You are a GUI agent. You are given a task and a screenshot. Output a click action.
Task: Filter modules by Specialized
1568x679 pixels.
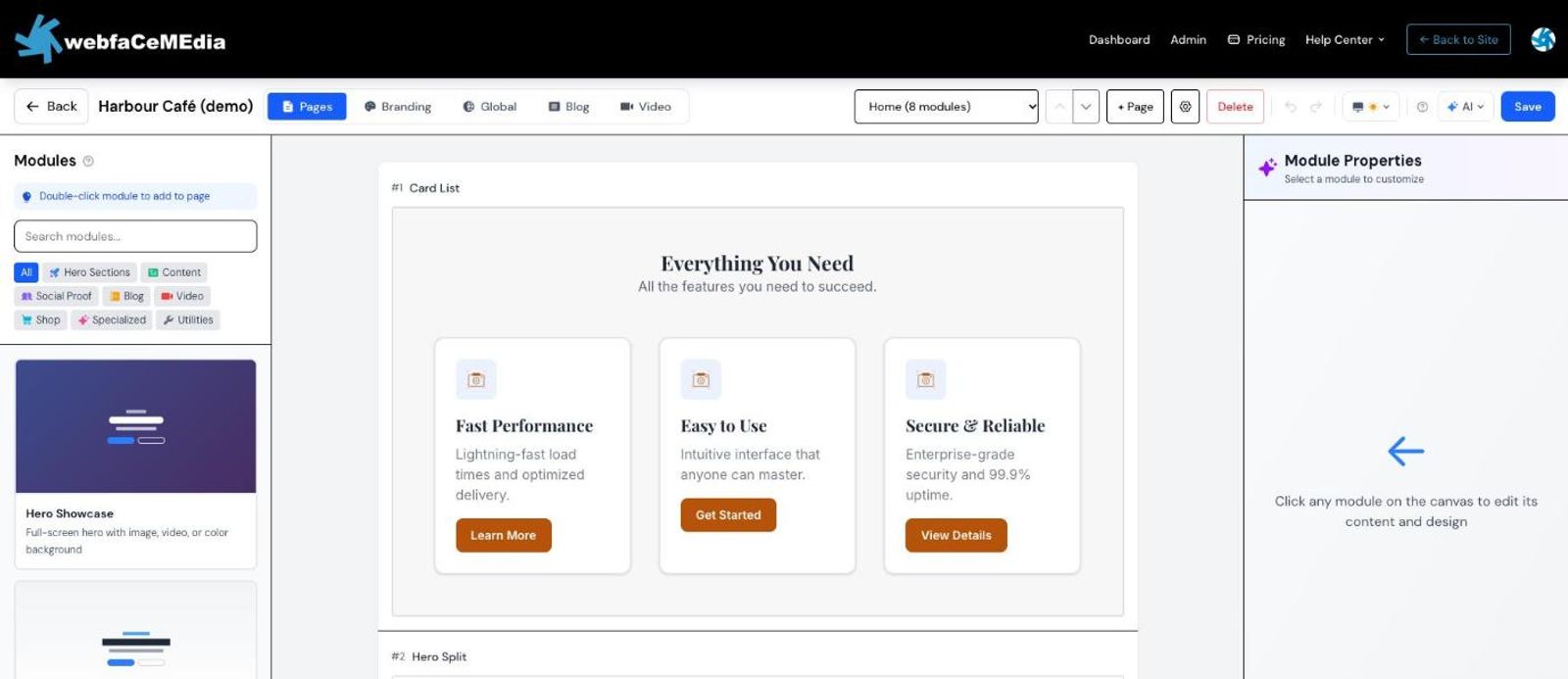[x=112, y=319]
